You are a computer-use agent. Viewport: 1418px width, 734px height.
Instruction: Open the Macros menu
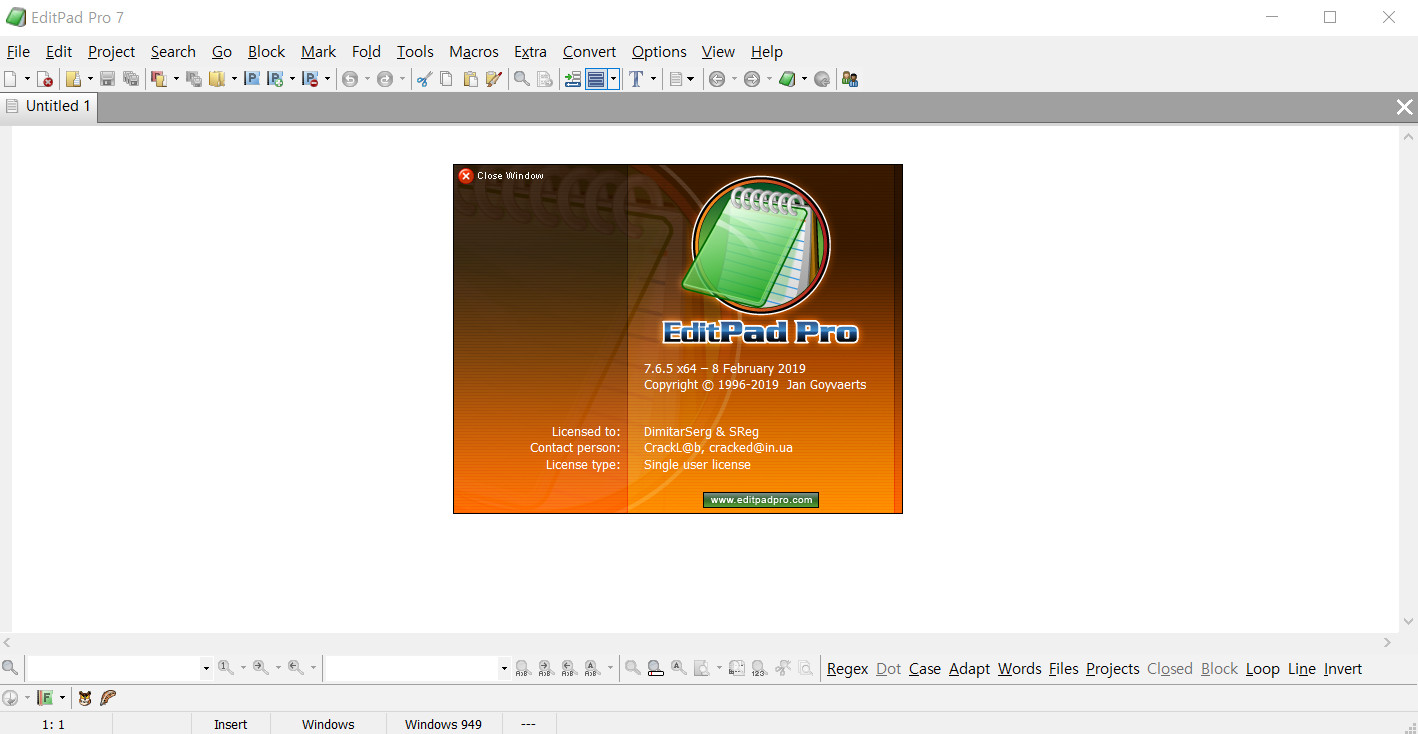(474, 52)
